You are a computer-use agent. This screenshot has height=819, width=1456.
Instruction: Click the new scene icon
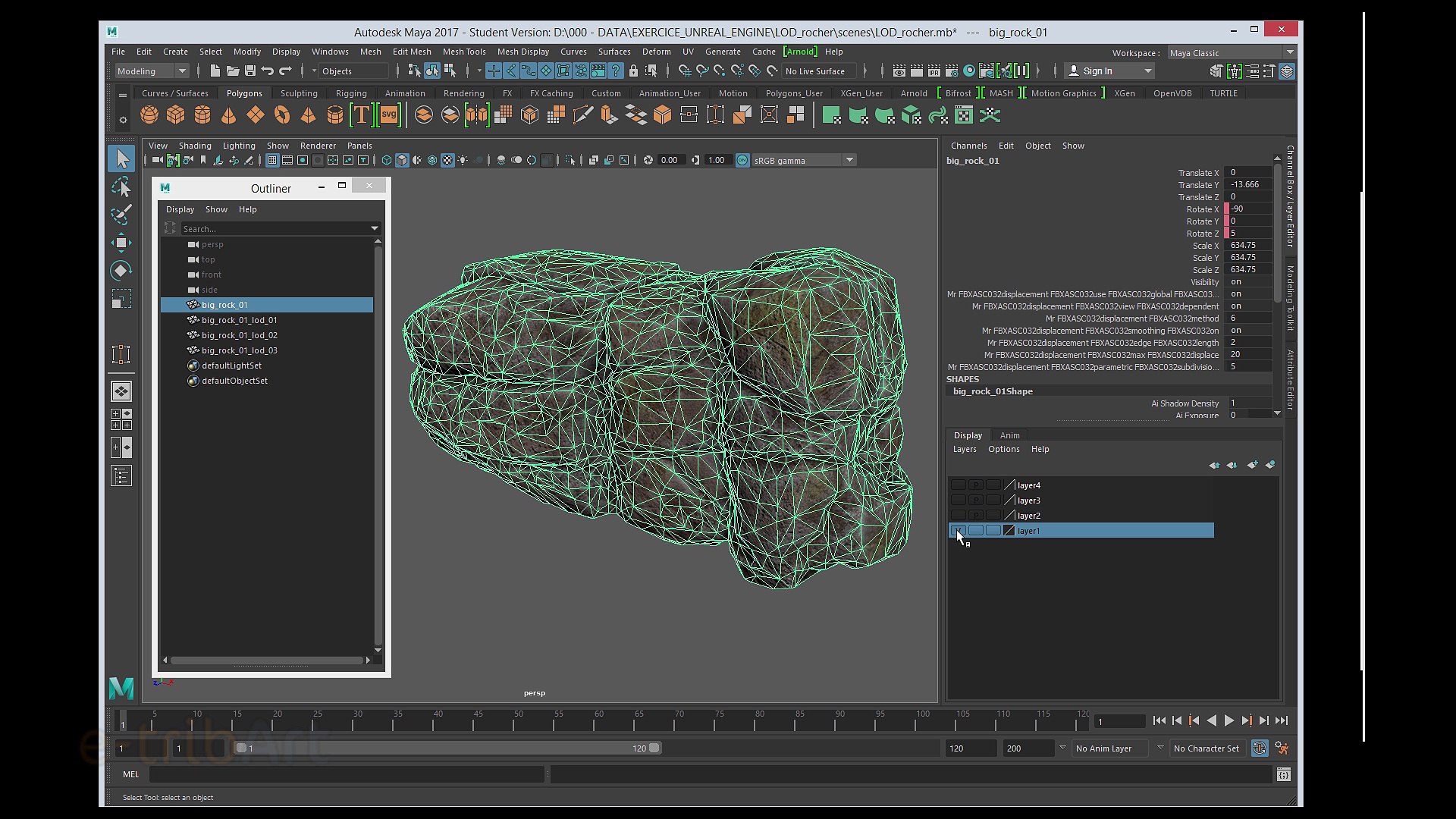215,71
